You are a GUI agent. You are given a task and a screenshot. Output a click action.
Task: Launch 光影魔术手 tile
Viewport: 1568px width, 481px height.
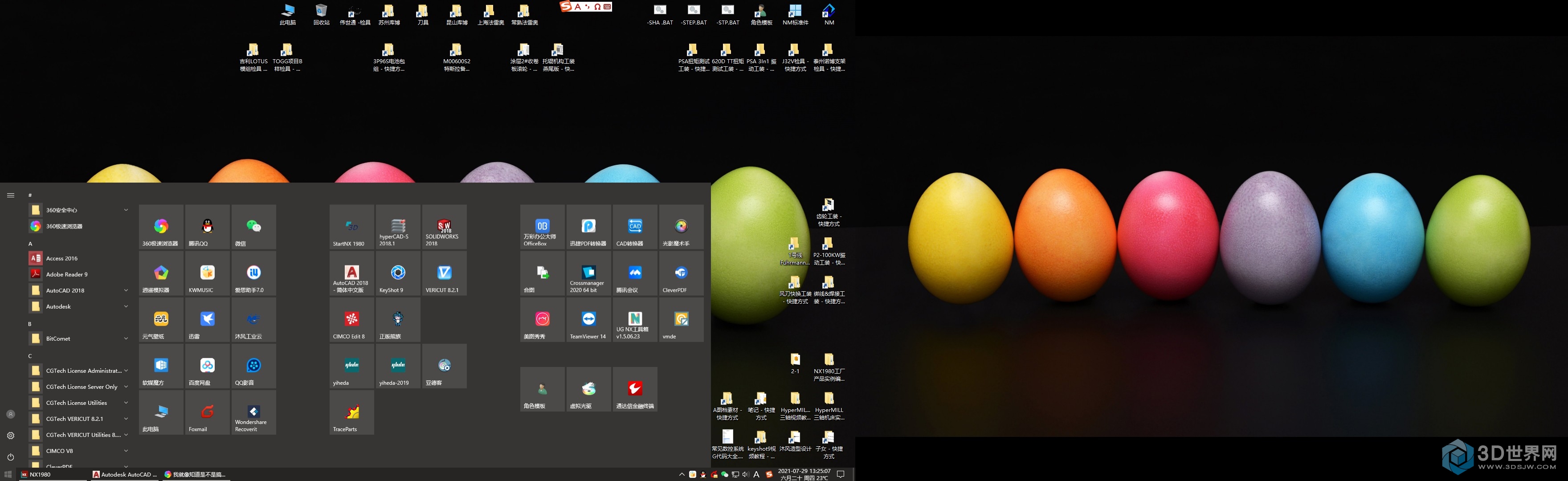(x=681, y=227)
